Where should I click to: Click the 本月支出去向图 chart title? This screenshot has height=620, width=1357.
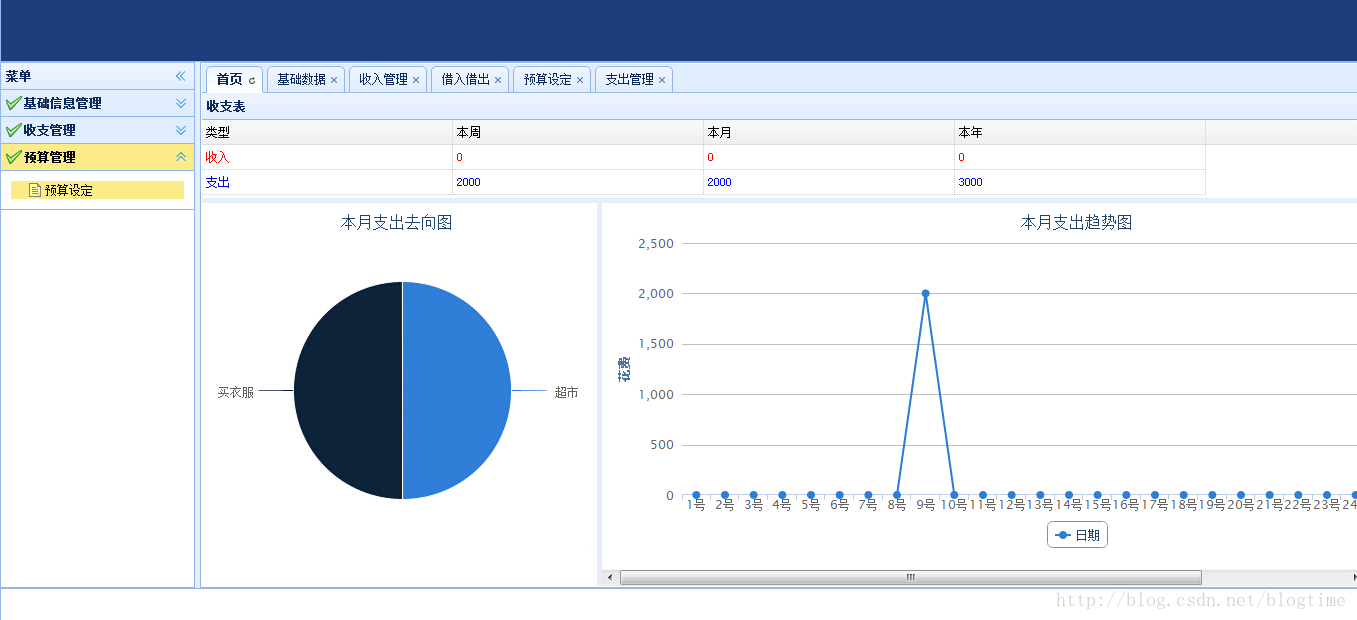tap(396, 222)
